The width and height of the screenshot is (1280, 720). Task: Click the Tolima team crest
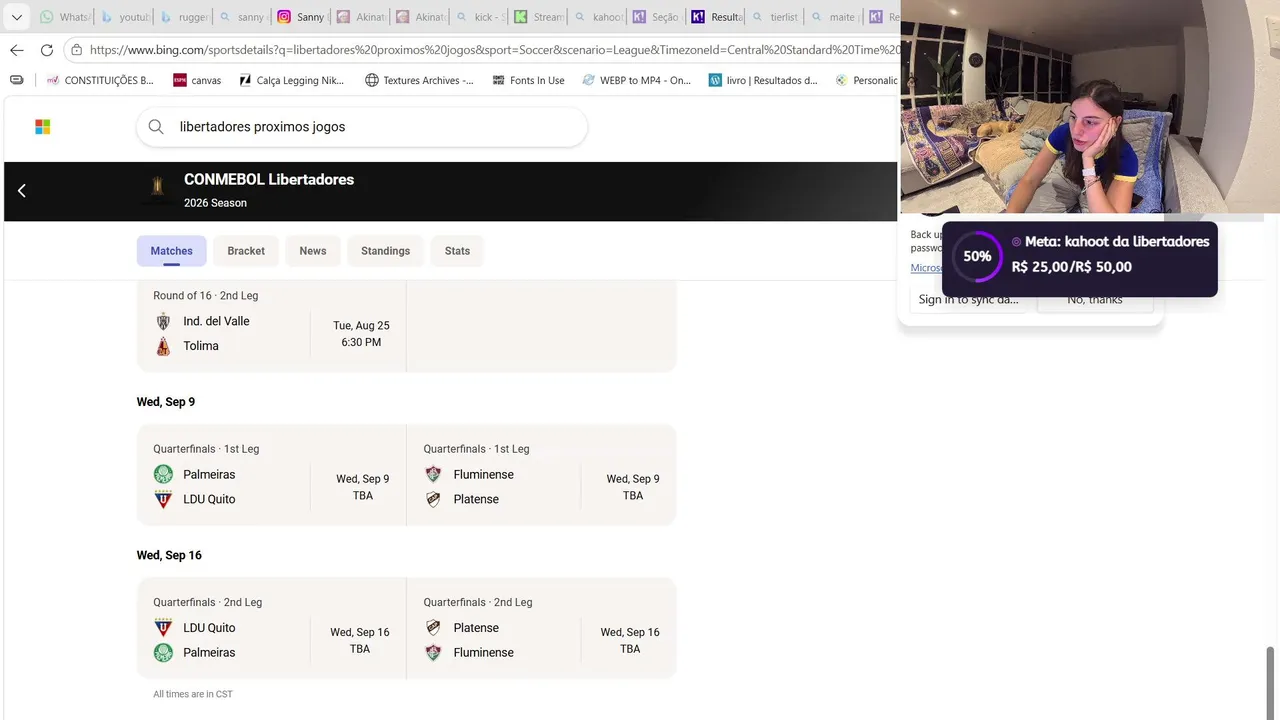pyautogui.click(x=163, y=346)
